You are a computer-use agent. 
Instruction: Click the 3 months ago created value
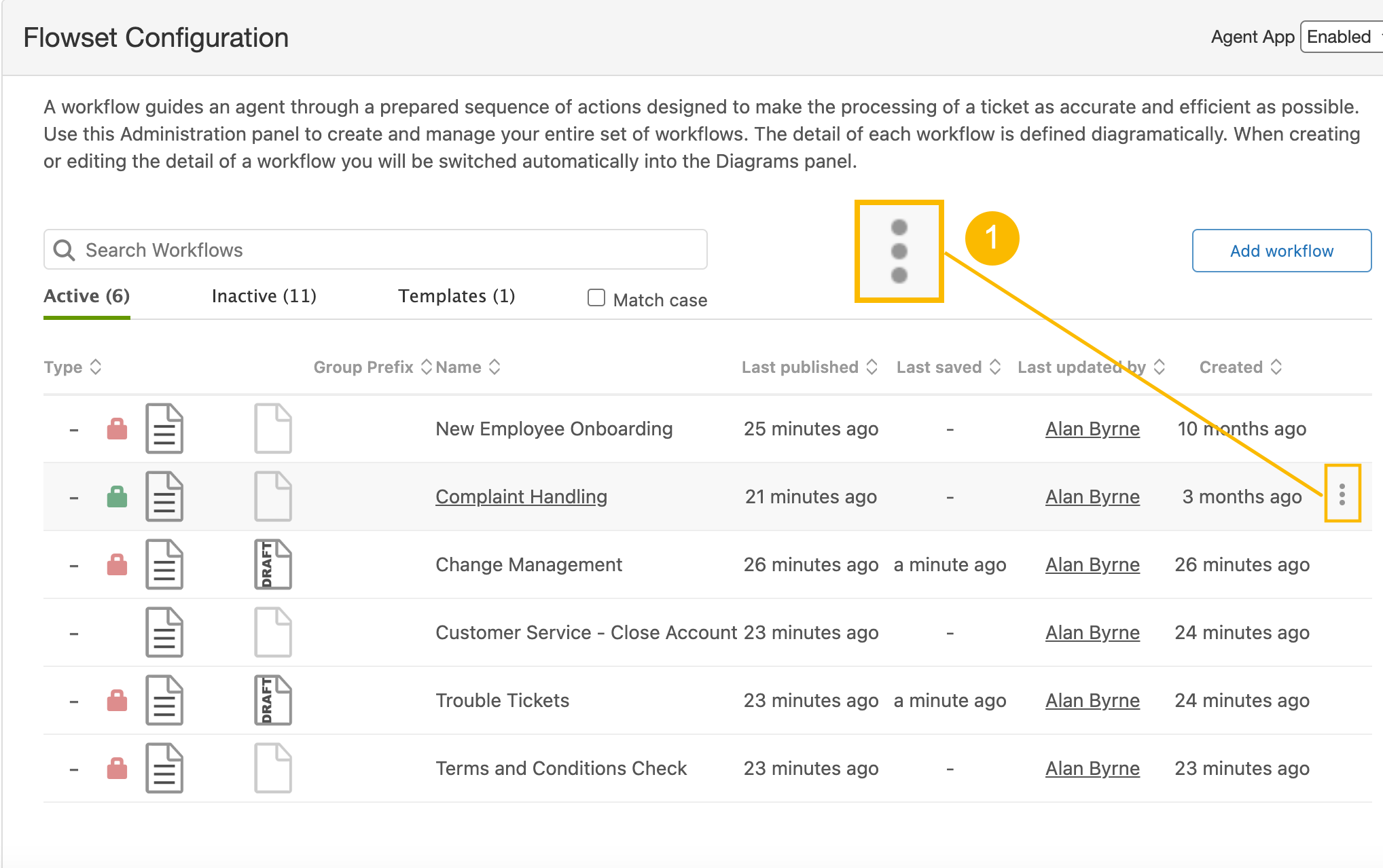click(1242, 496)
